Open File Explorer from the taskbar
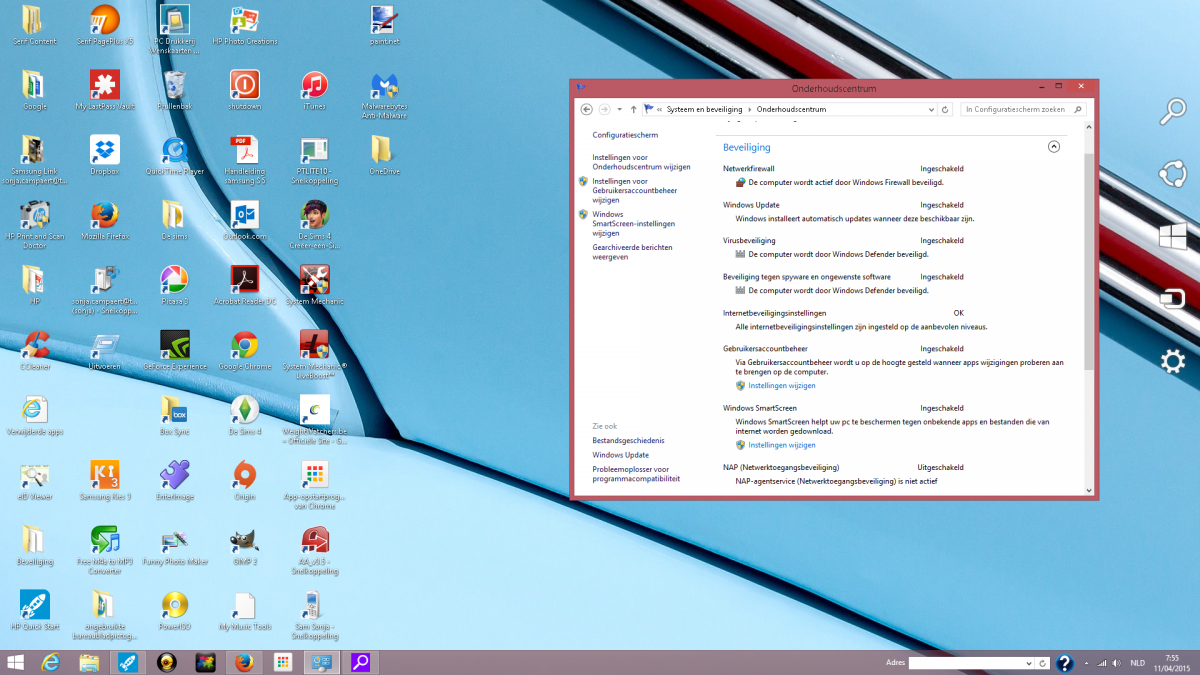The width and height of the screenshot is (1200, 675). pos(89,662)
